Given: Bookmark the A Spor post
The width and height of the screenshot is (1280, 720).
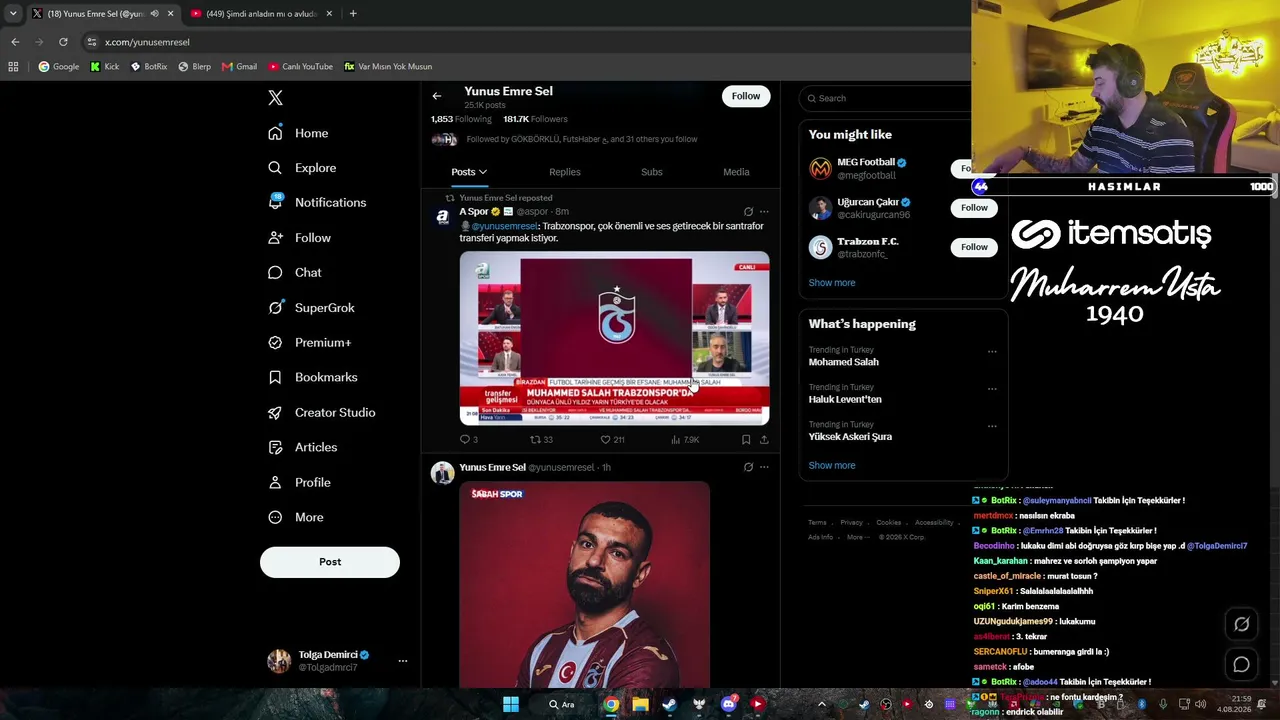Looking at the screenshot, I should click(x=746, y=439).
